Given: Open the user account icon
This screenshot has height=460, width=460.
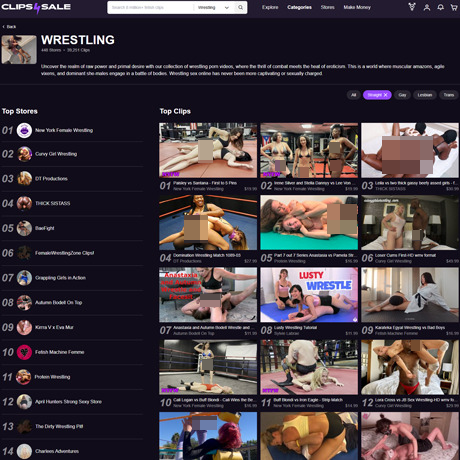Looking at the screenshot, I should [427, 7].
